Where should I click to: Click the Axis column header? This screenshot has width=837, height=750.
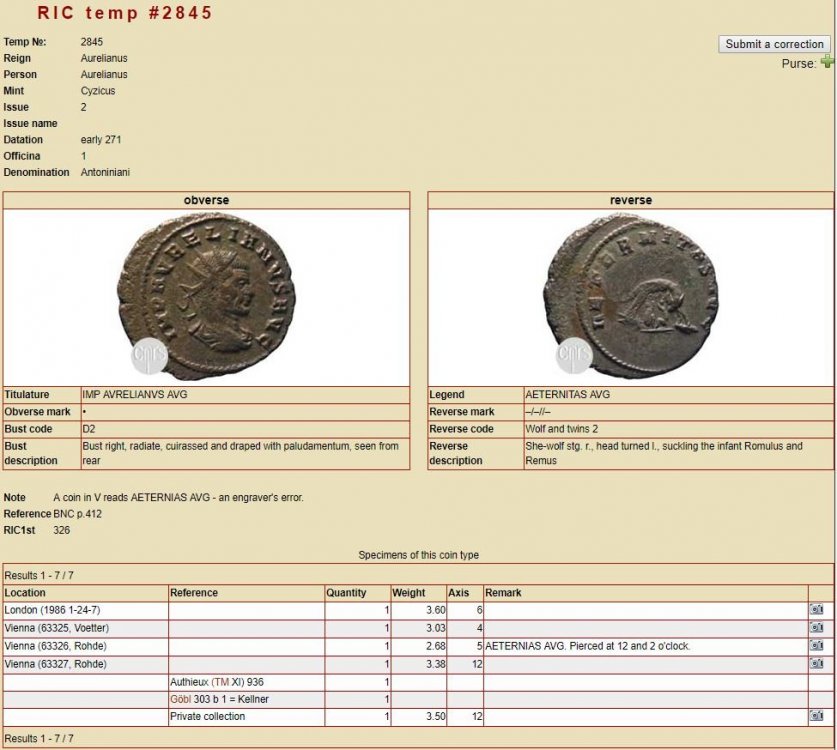coord(458,593)
